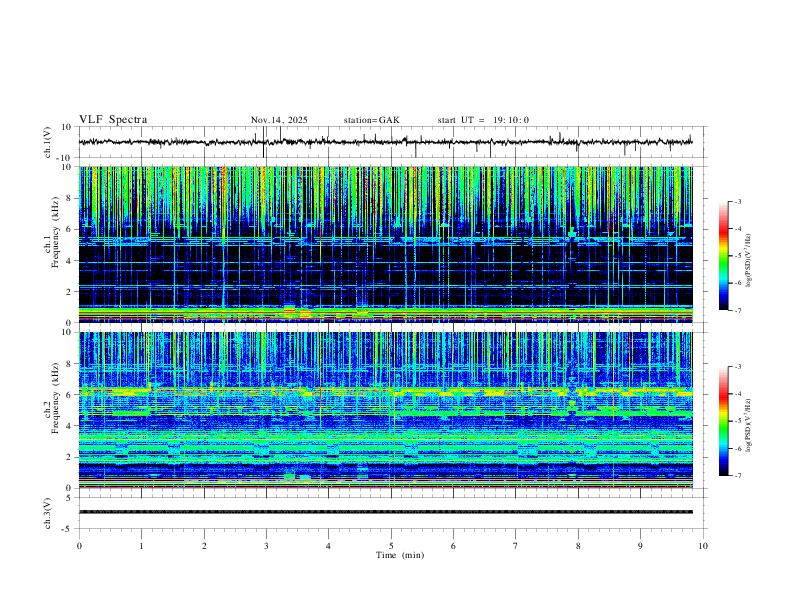The width and height of the screenshot is (792, 612).
Task: Click the "start UT = 19:10:0" text
Action: tap(483, 120)
